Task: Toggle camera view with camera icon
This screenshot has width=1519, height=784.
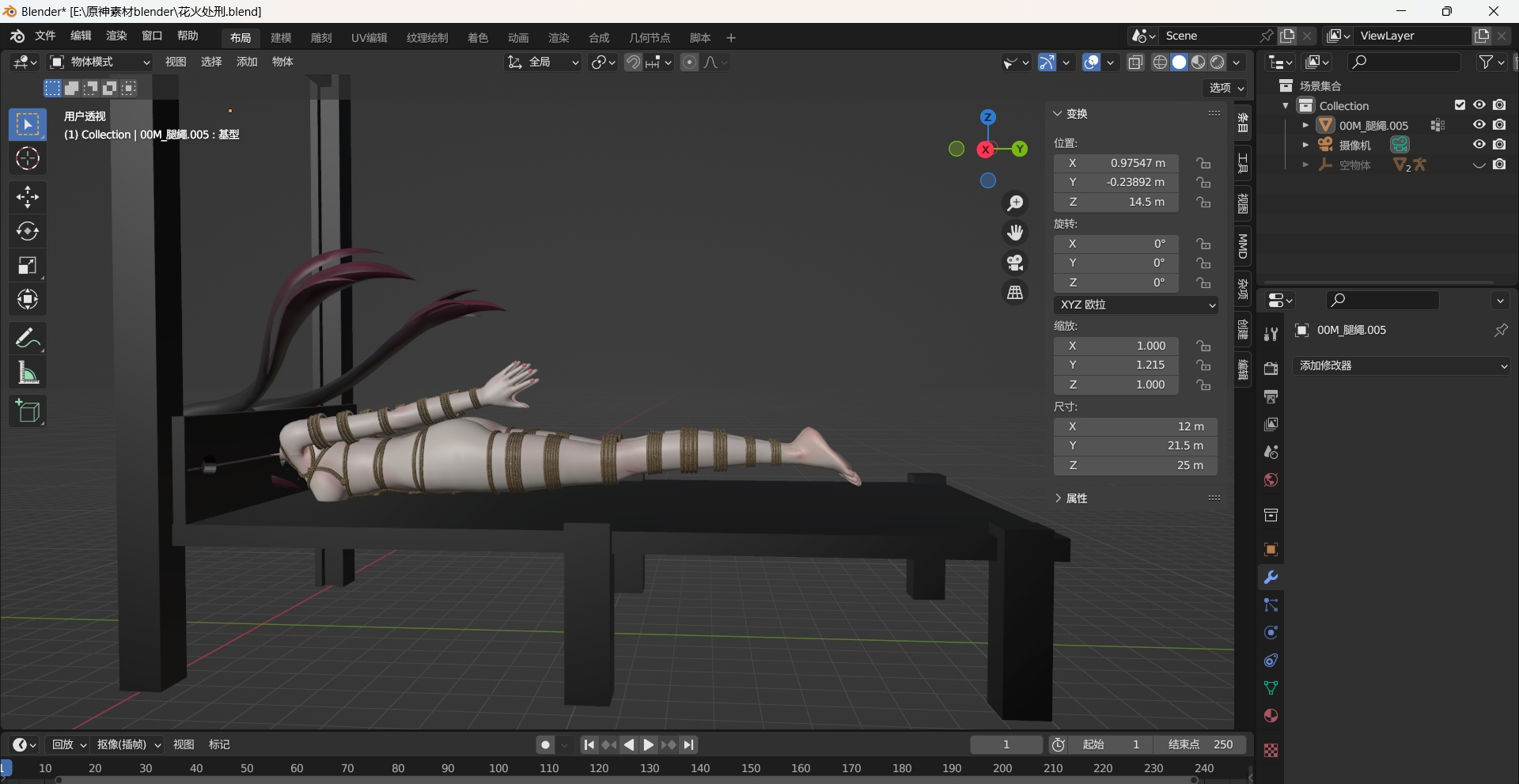Action: (1015, 263)
